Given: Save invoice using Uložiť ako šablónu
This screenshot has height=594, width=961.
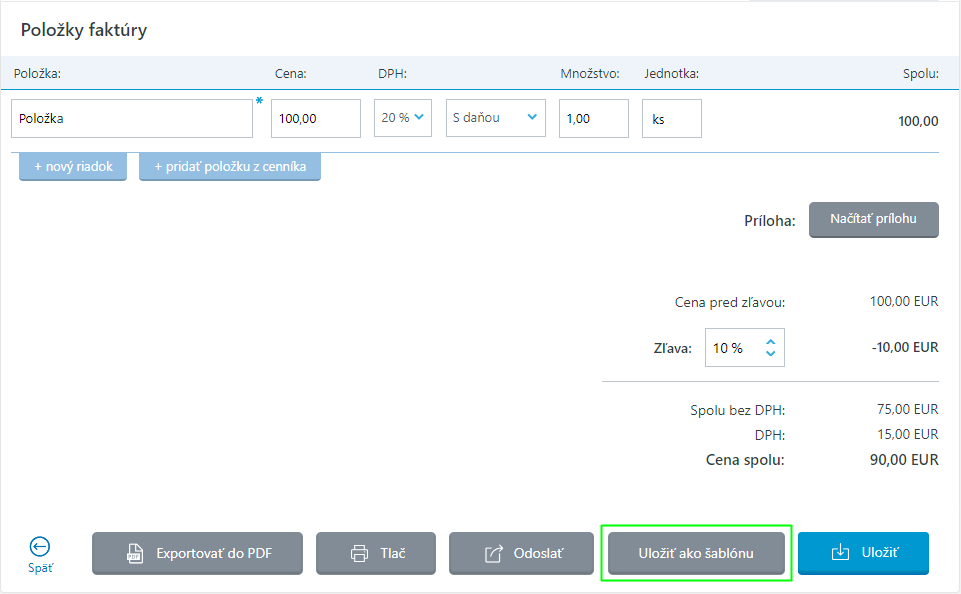Looking at the screenshot, I should tap(696, 553).
